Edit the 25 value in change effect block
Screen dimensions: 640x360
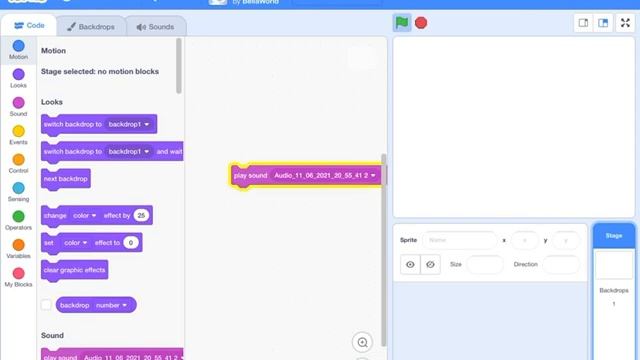[141, 215]
